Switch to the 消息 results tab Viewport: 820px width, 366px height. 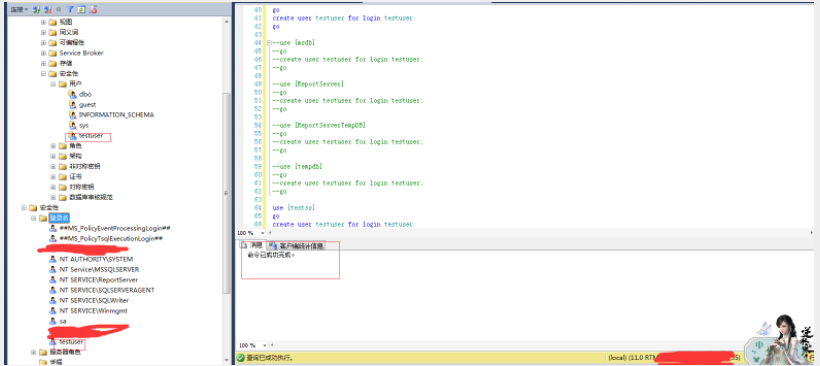click(x=252, y=245)
